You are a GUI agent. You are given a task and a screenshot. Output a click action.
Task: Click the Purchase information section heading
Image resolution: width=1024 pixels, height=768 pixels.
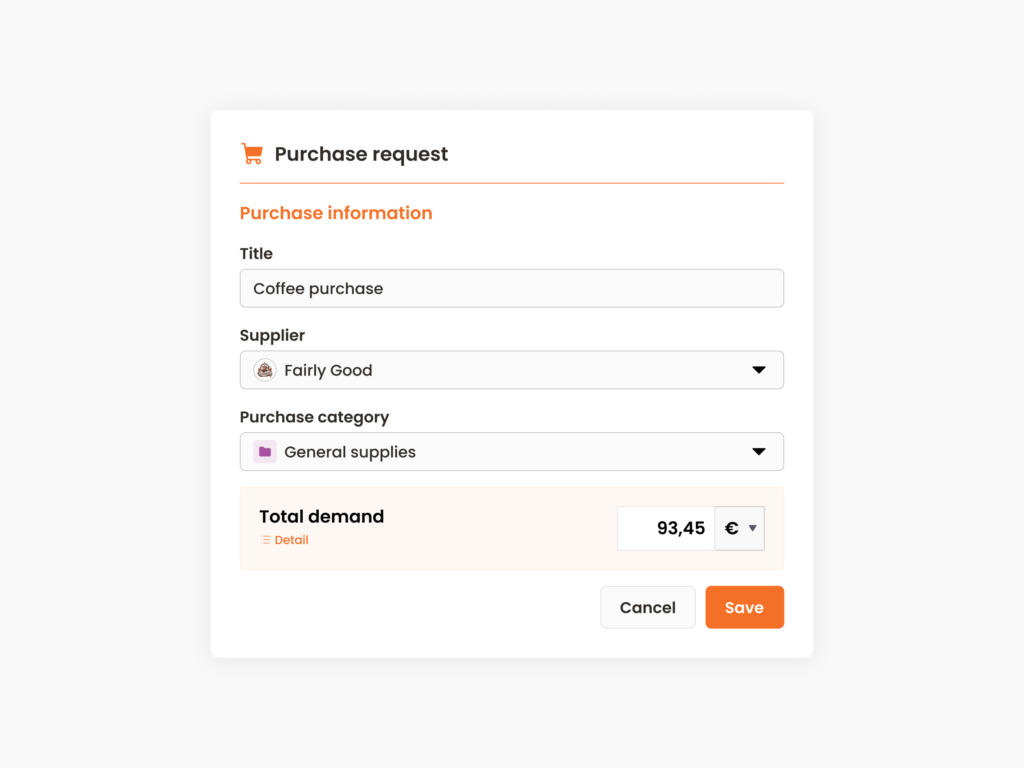(x=335, y=213)
